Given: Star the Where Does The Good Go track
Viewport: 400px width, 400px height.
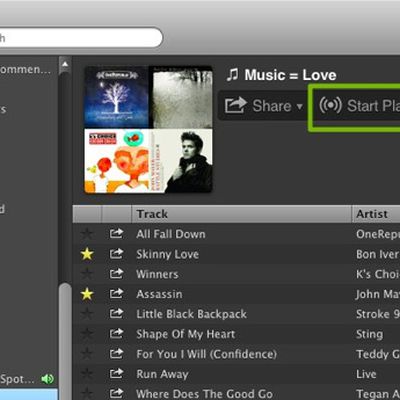Looking at the screenshot, I should coord(87,394).
